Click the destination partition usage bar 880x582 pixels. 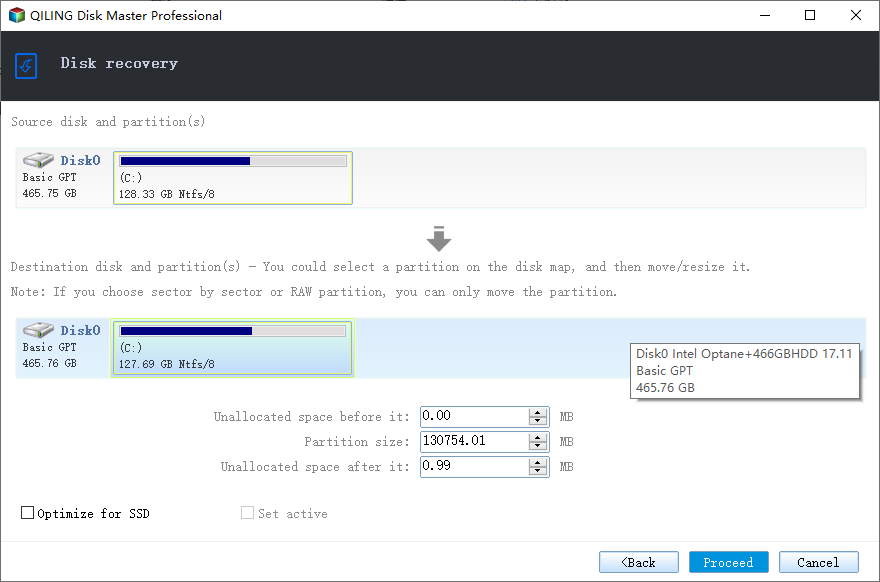[233, 331]
